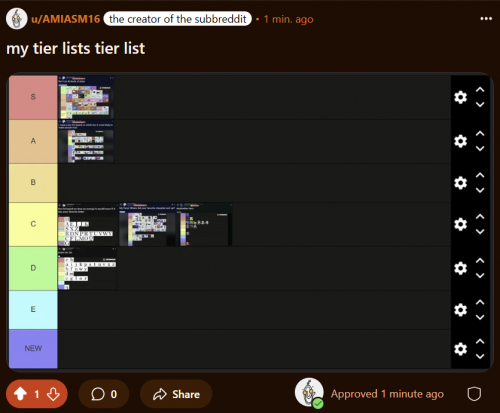500x413 pixels.
Task: Open settings gear for A tier row
Action: [461, 141]
